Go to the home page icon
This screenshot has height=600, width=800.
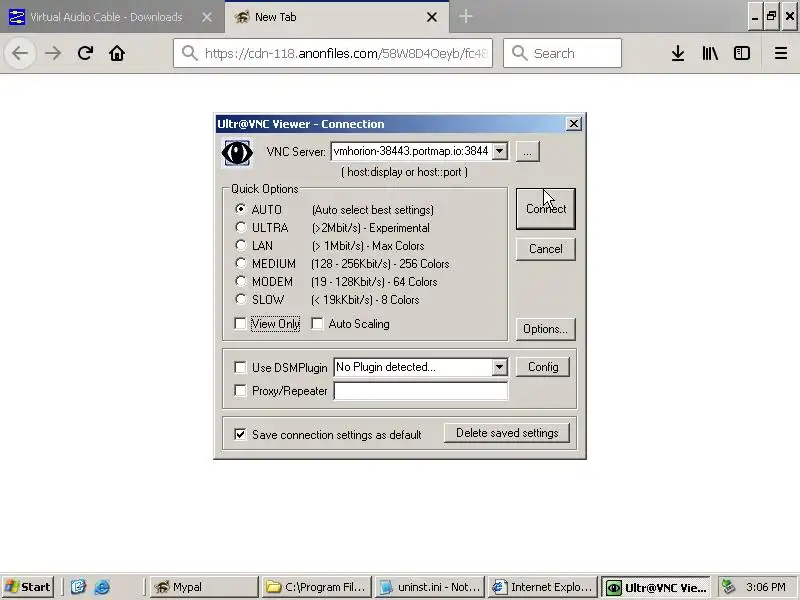click(x=117, y=53)
